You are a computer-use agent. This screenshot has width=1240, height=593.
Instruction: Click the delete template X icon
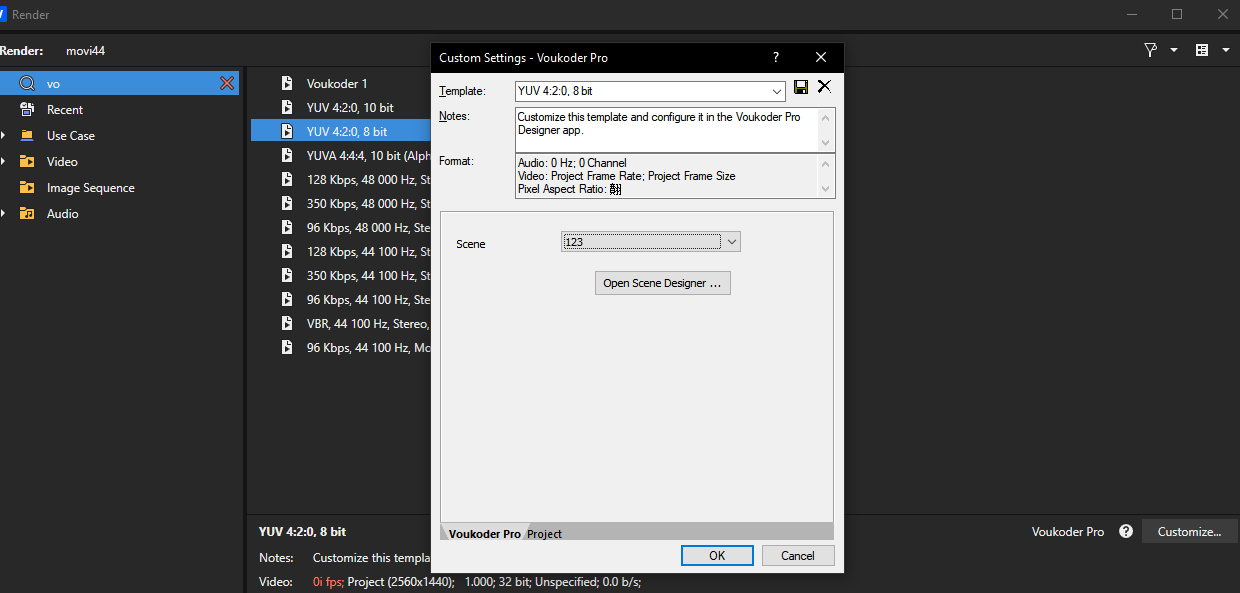[824, 87]
